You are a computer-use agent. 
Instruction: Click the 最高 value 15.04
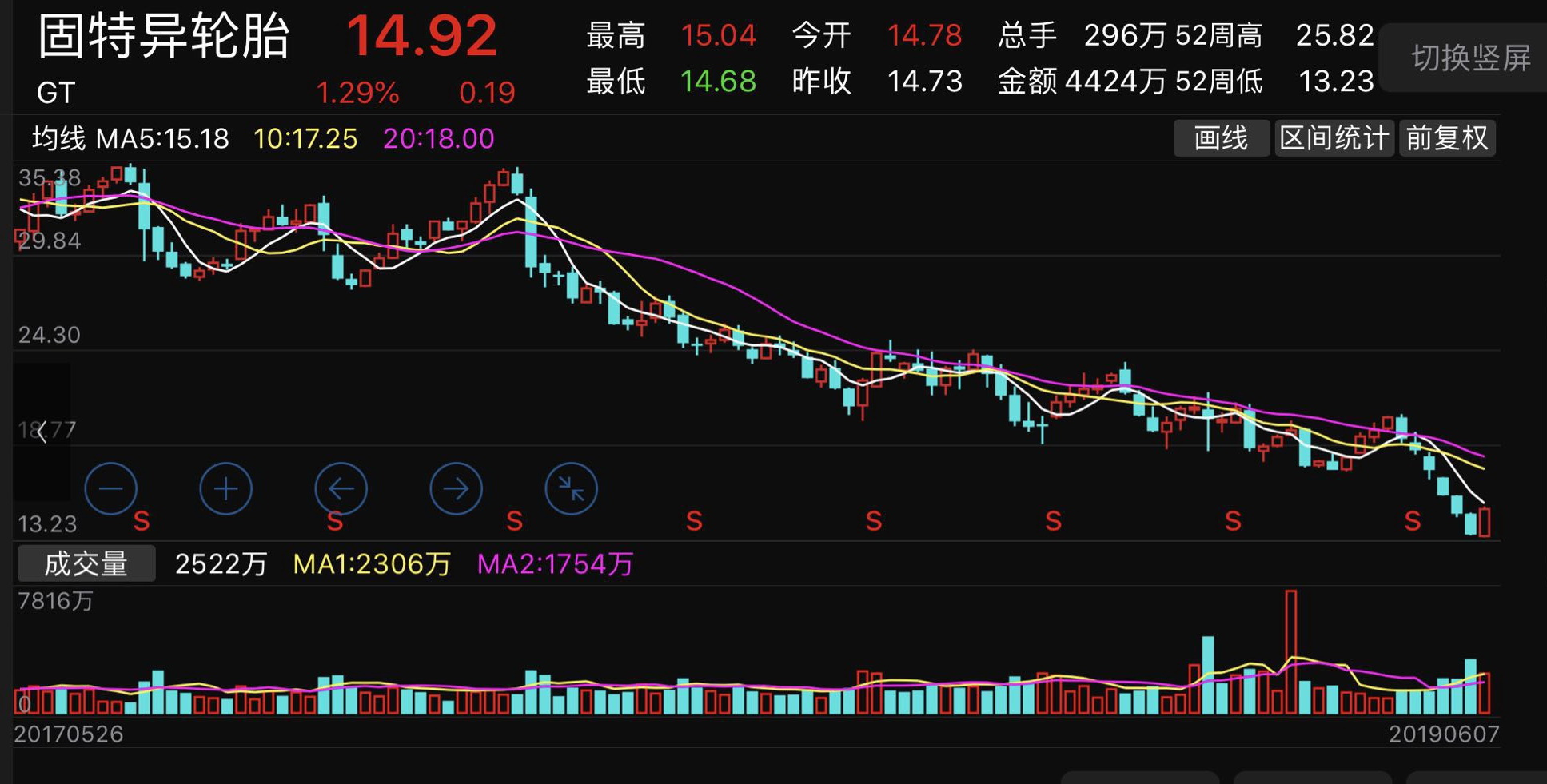(718, 35)
